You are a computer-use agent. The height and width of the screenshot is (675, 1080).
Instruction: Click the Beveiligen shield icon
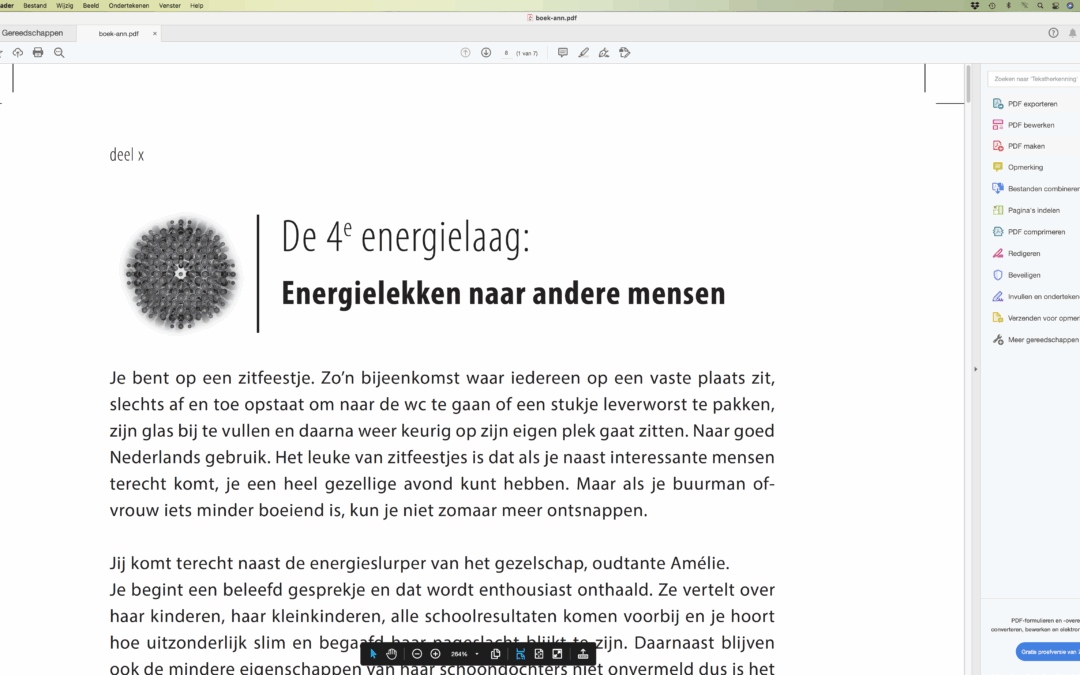point(997,275)
